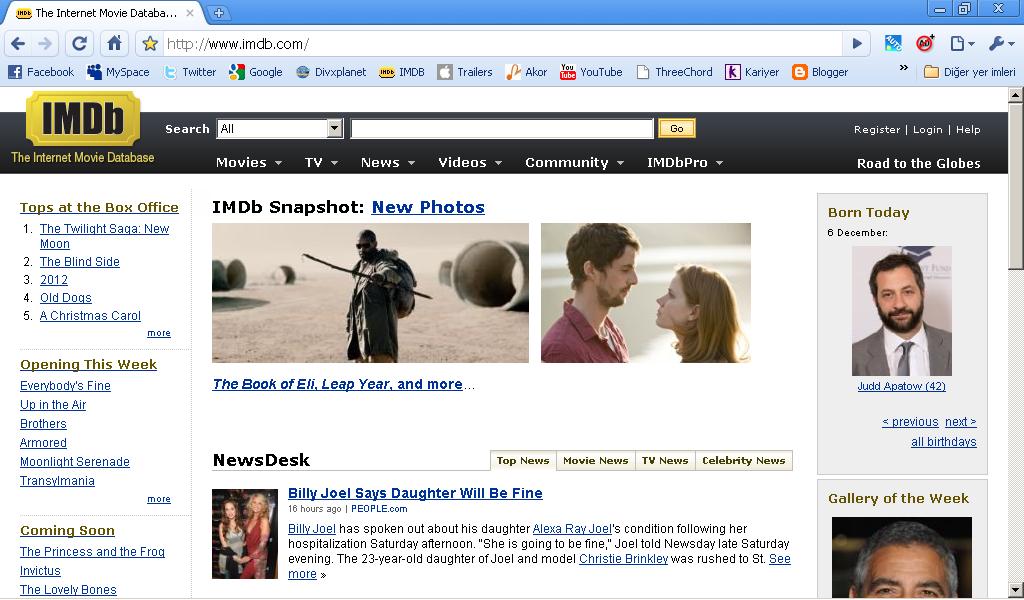Switch to the Top News tab
The width and height of the screenshot is (1024, 600).
[x=523, y=460]
